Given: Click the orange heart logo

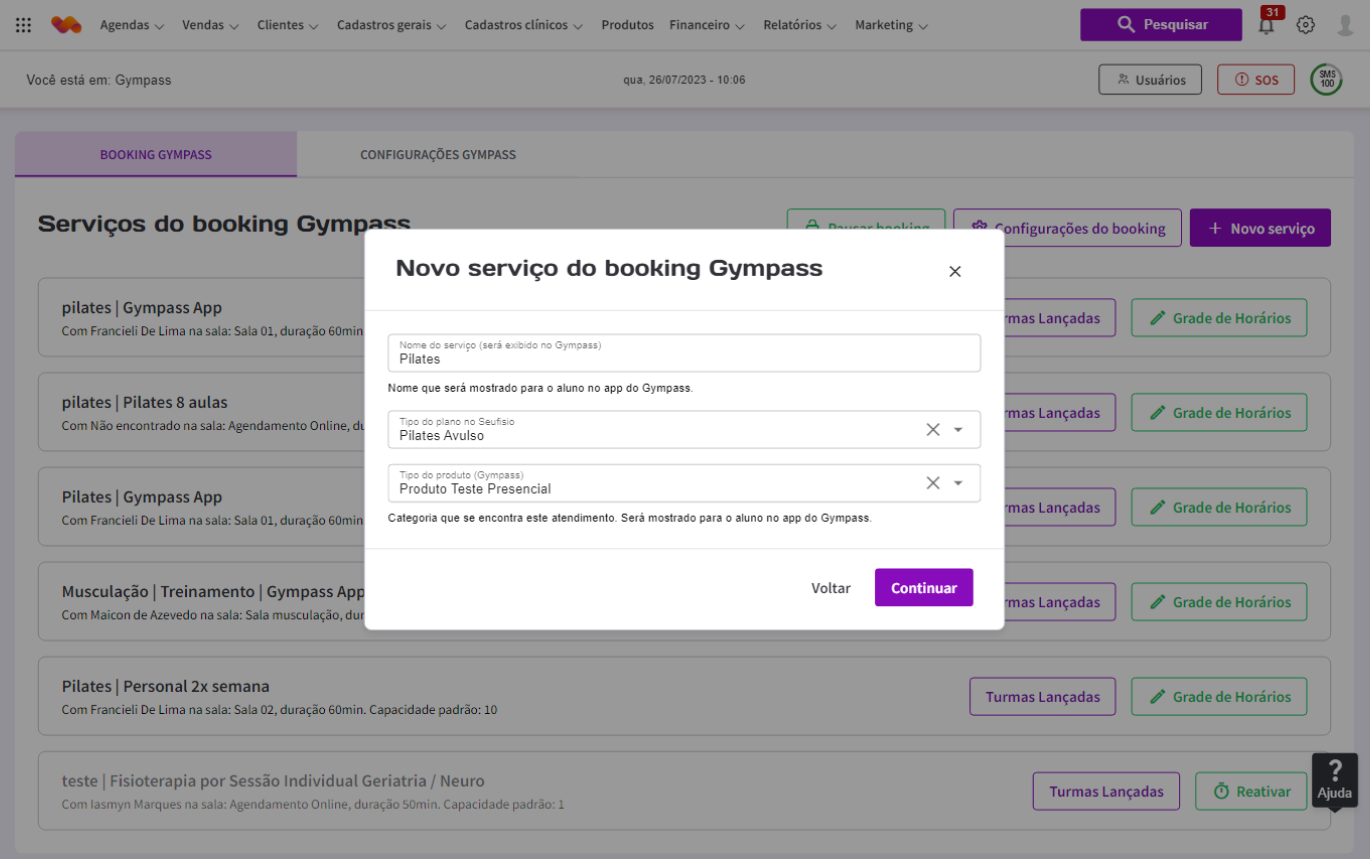Looking at the screenshot, I should 66,25.
